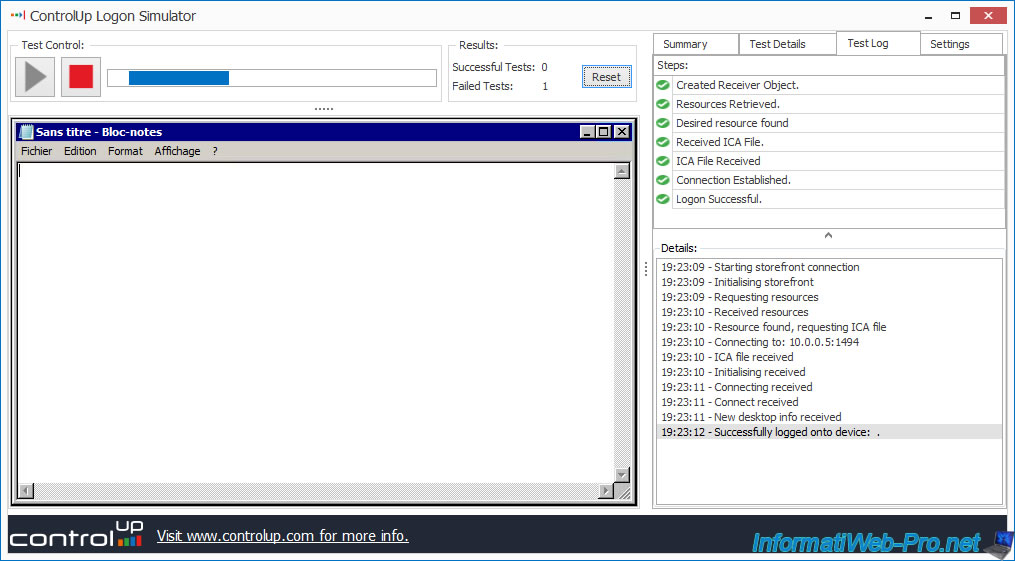The width and height of the screenshot is (1015, 561).
Task: Select log line 'Initialising storefront'
Action: pos(737,282)
